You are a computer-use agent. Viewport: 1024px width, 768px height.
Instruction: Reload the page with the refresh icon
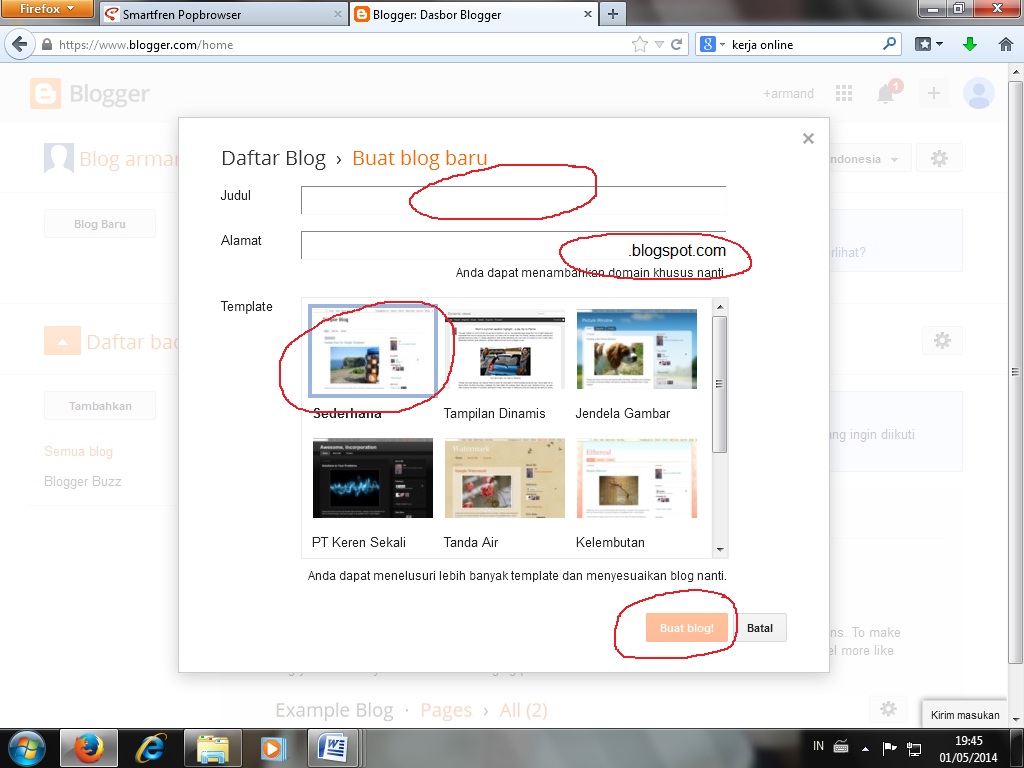pyautogui.click(x=677, y=44)
